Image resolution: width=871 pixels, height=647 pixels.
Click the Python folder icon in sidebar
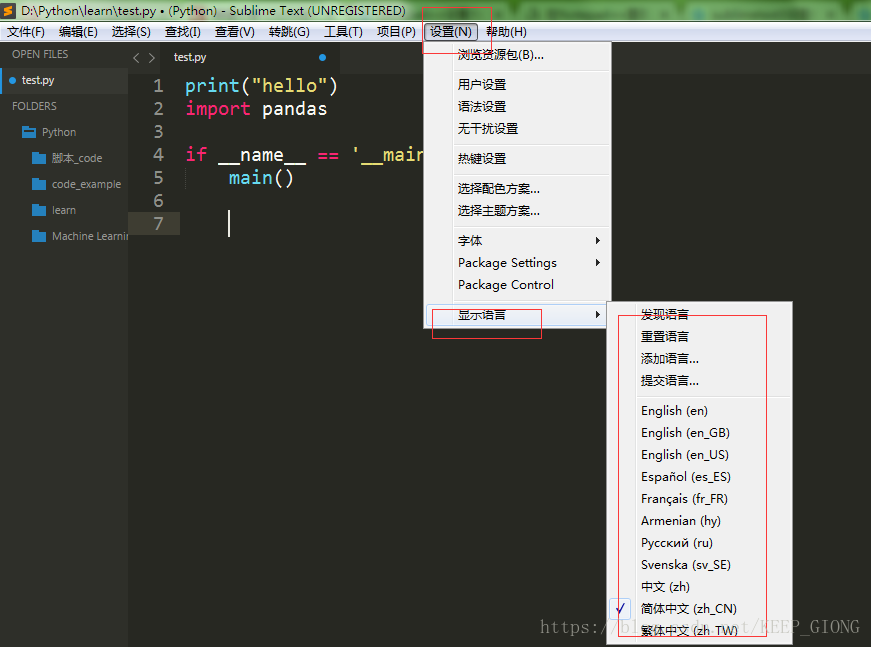(x=29, y=132)
